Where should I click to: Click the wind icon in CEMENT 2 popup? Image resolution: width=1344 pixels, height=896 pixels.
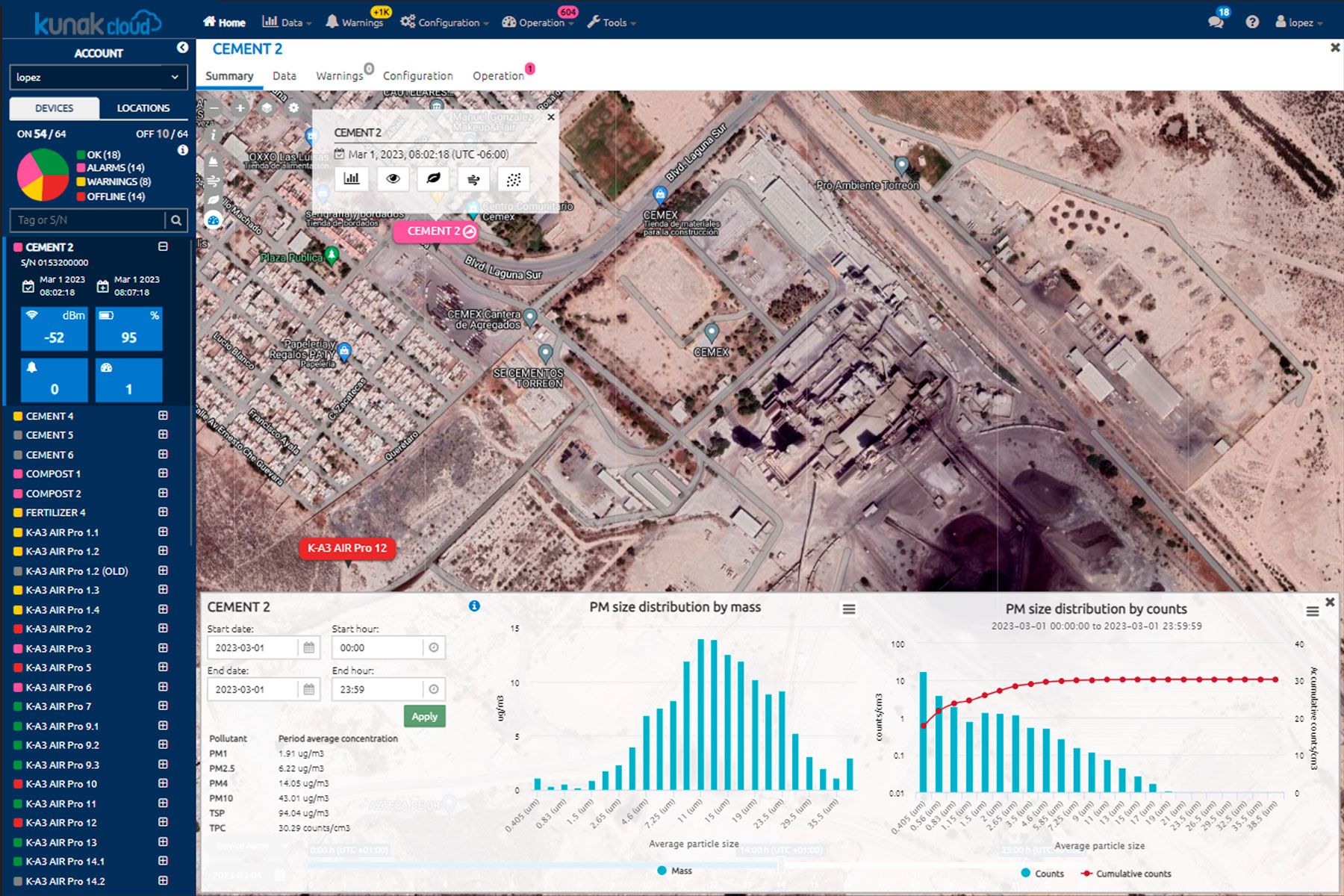pyautogui.click(x=473, y=179)
